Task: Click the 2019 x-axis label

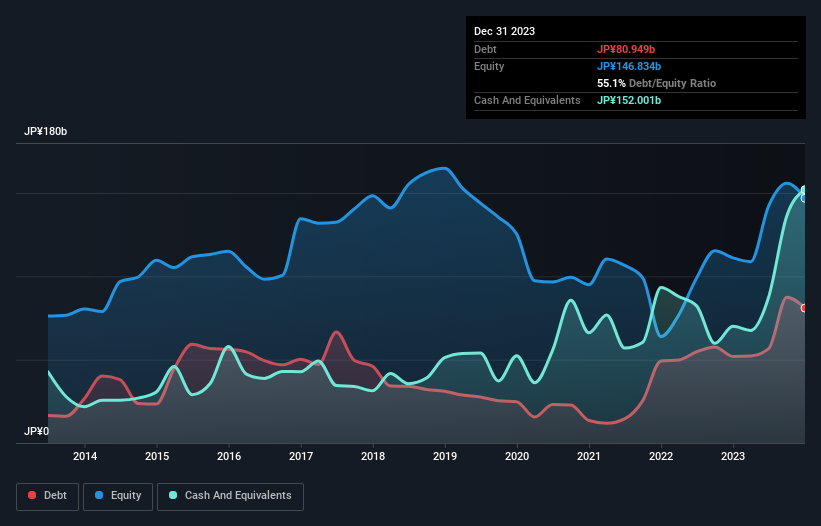Action: 445,456
